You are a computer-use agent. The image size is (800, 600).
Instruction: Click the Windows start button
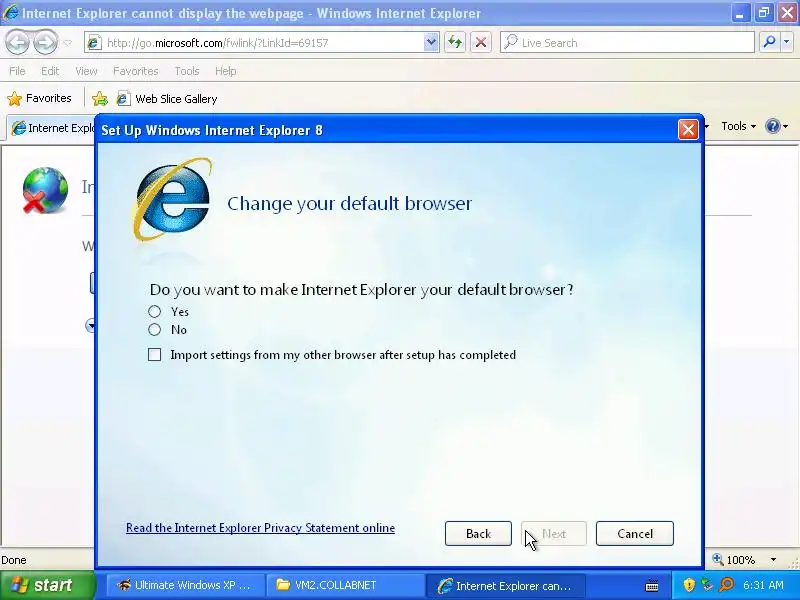pos(48,585)
